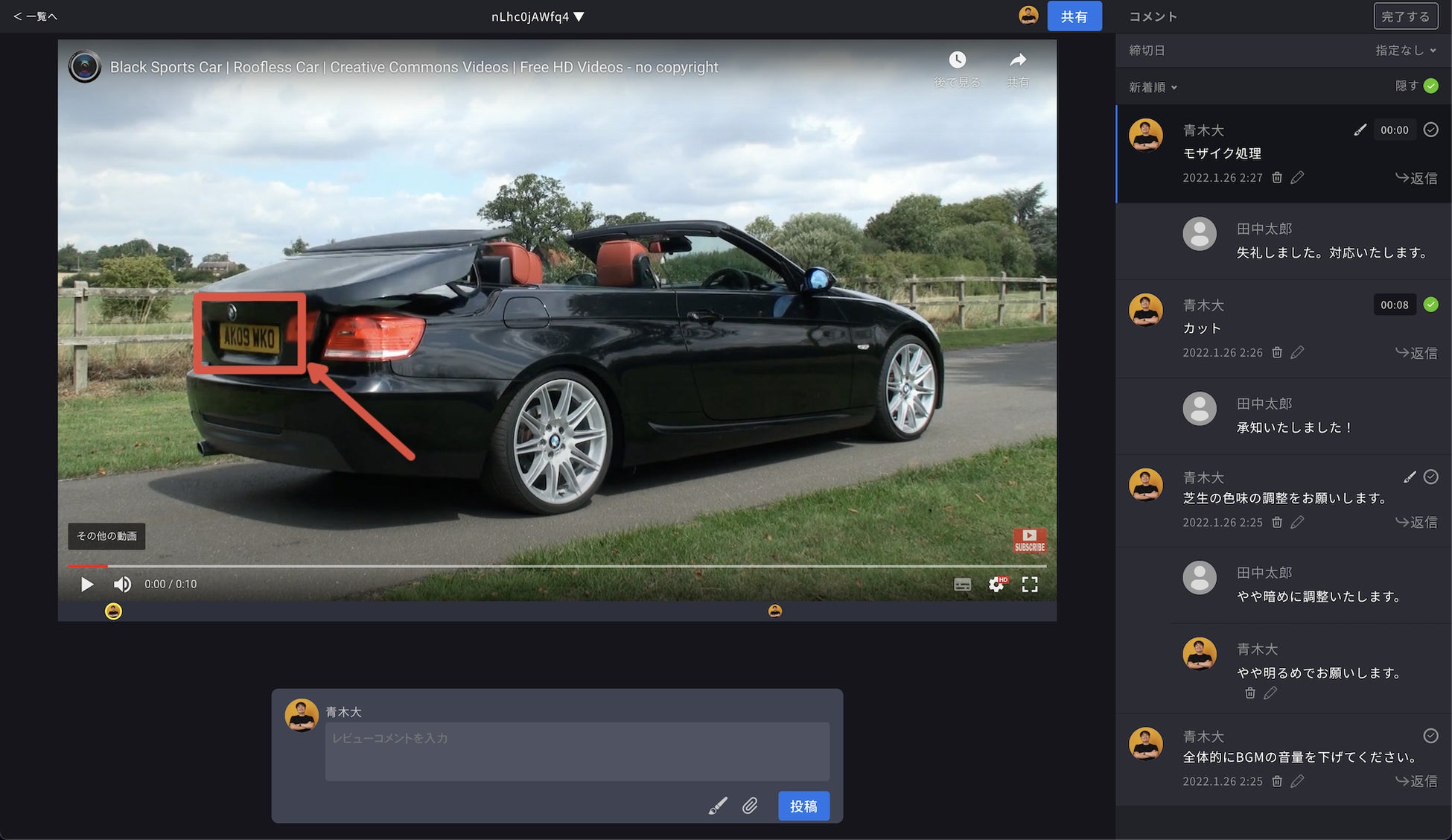Open the 指定なし deadline dropdown

pyautogui.click(x=1405, y=50)
